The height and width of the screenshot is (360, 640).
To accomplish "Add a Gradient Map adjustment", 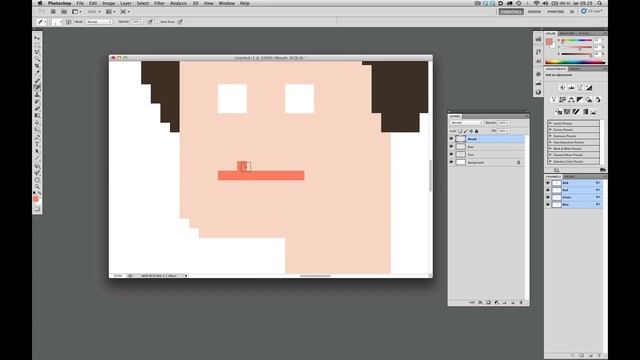I will (585, 112).
